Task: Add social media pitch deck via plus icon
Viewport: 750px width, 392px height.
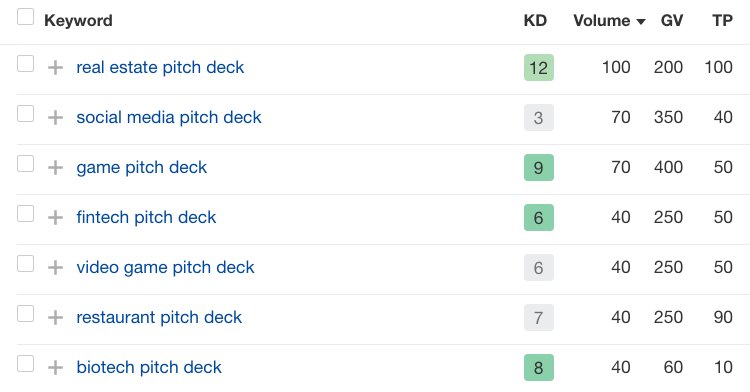Action: click(x=55, y=118)
